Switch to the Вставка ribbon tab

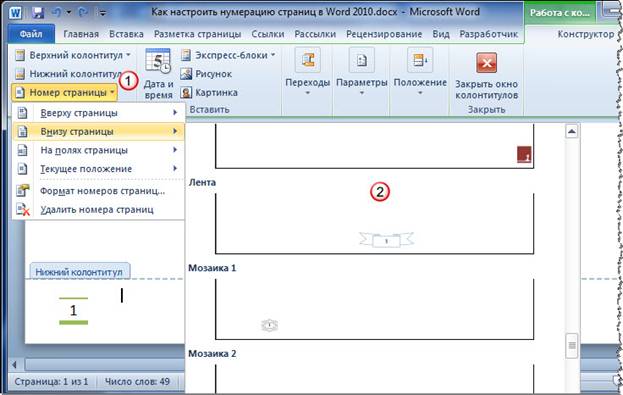tap(126, 34)
